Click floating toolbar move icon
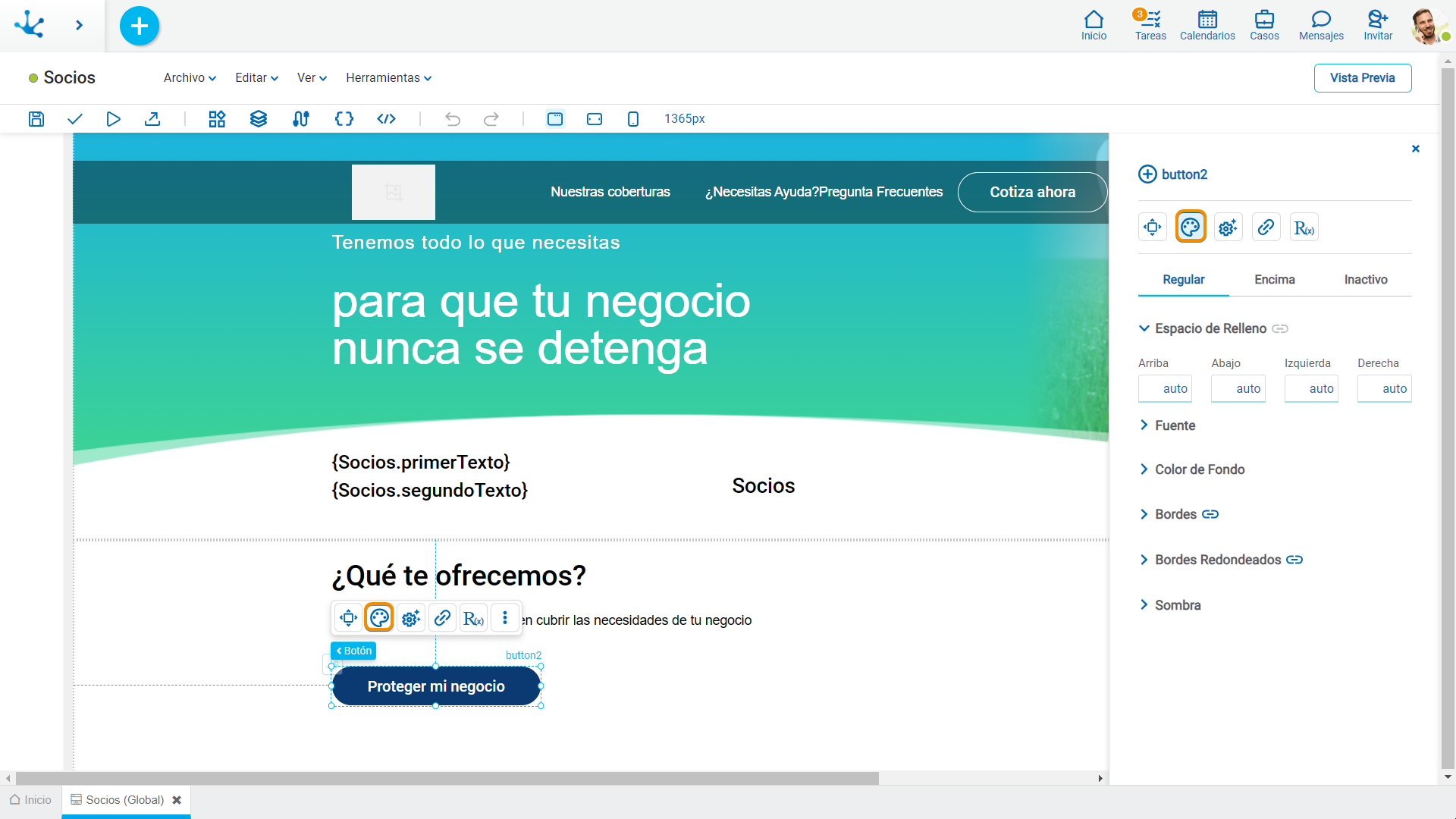This screenshot has width=1456, height=819. click(348, 618)
